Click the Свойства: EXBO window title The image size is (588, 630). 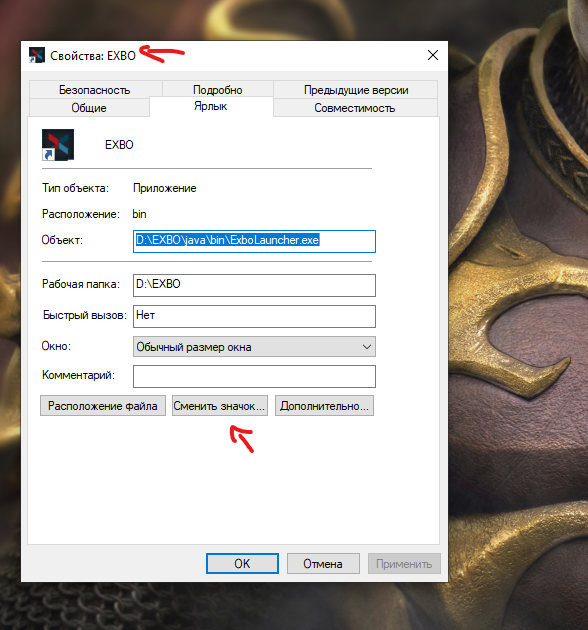pos(93,56)
